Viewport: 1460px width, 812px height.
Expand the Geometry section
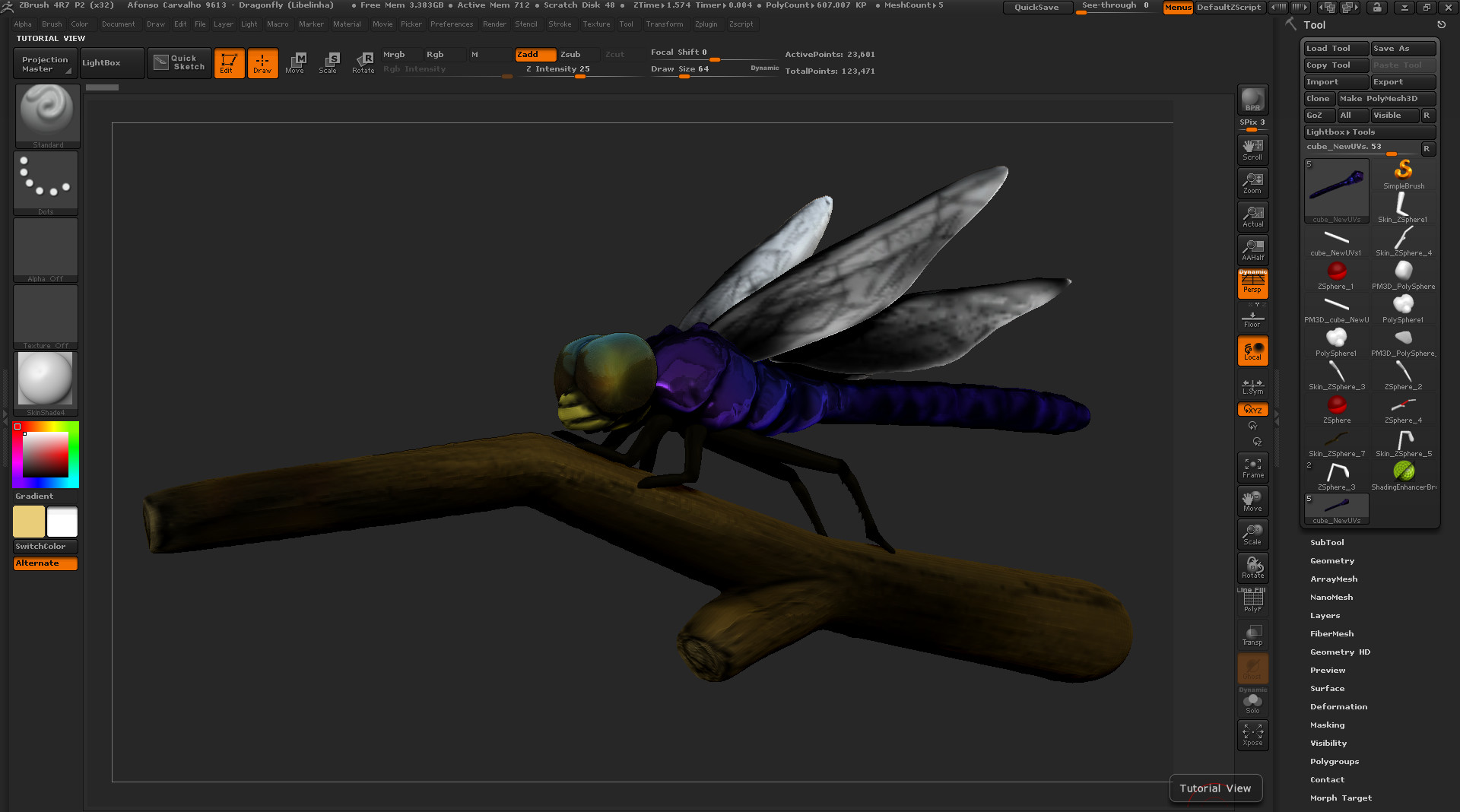pyautogui.click(x=1331, y=560)
